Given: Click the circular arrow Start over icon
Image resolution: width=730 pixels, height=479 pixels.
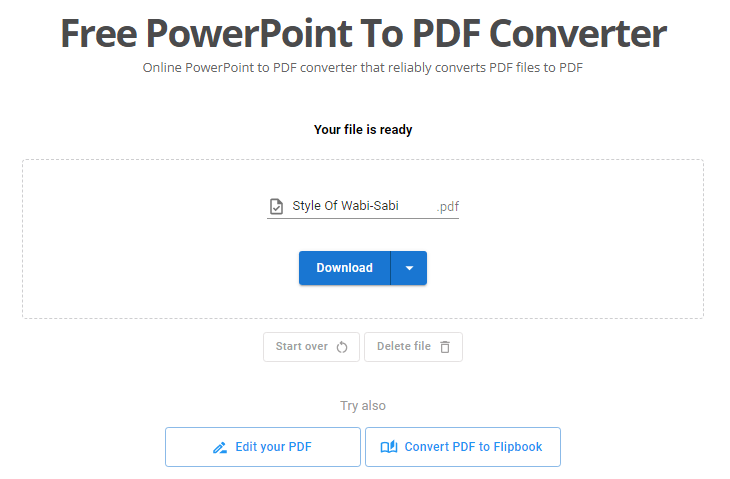Looking at the screenshot, I should point(342,347).
